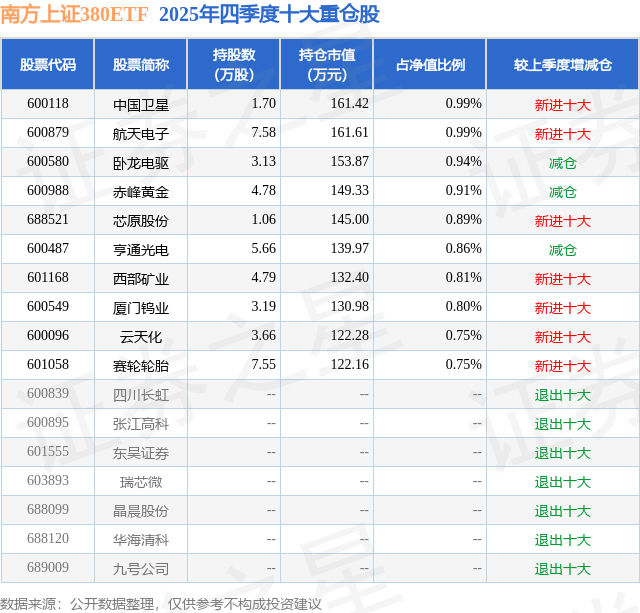Click the 占净值比例 column header

tap(430, 64)
